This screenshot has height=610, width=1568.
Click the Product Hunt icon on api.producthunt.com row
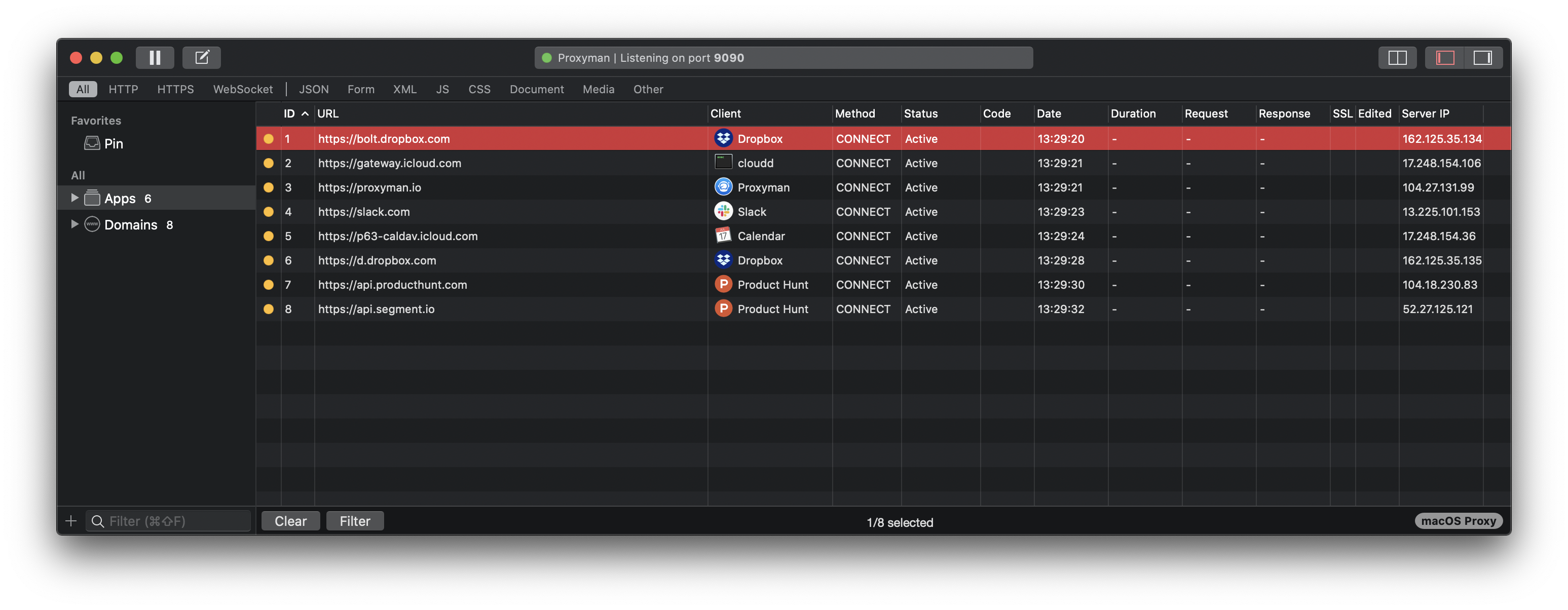click(x=723, y=284)
